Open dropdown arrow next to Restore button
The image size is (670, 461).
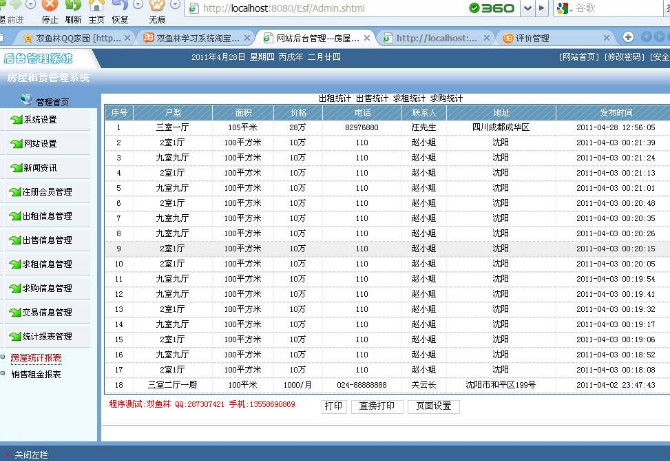(x=138, y=5)
